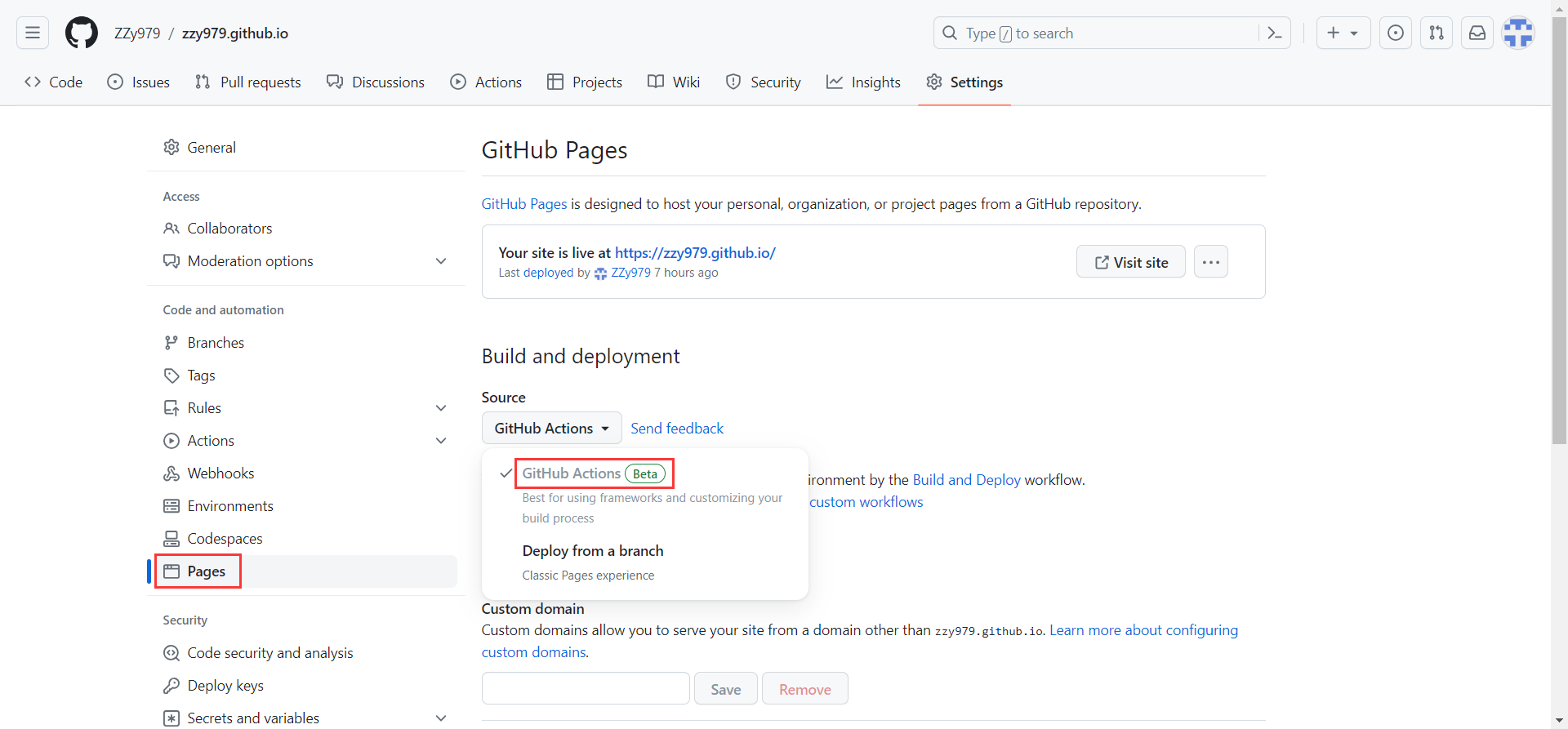Go to the Discussions tab

[x=376, y=82]
